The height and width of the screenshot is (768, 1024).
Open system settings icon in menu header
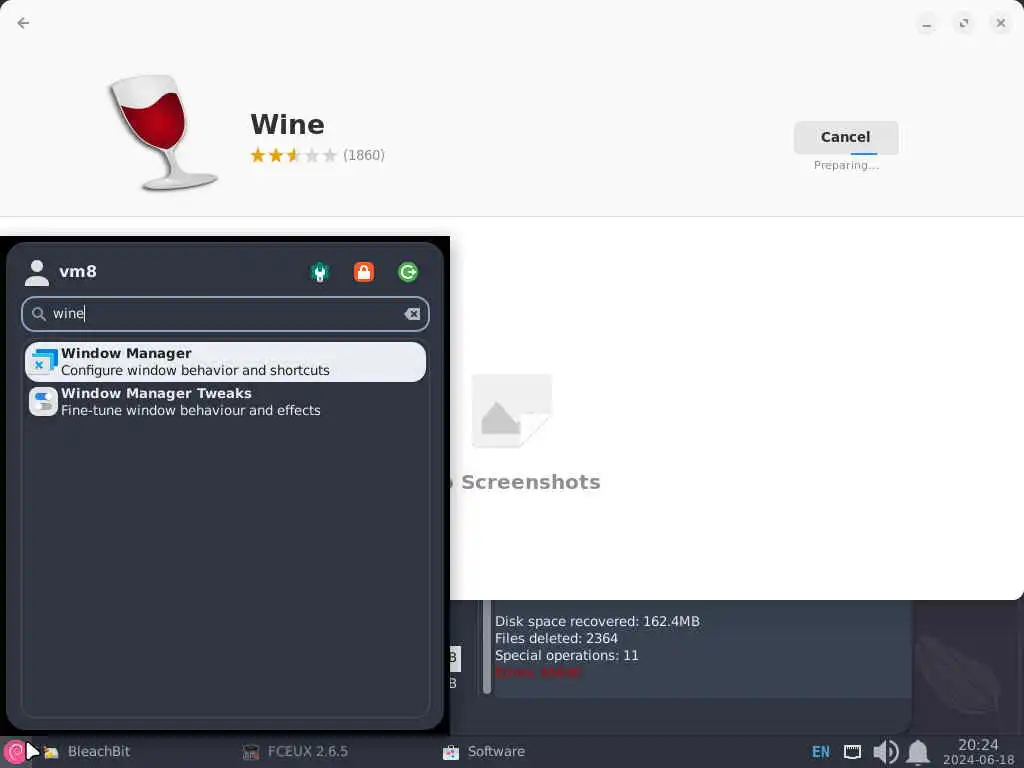(320, 272)
